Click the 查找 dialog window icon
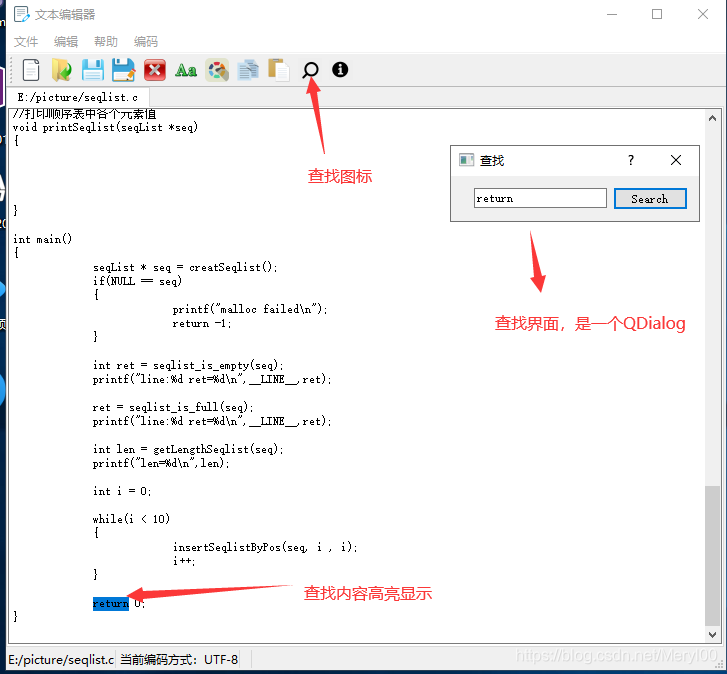The image size is (727, 674). click(466, 160)
